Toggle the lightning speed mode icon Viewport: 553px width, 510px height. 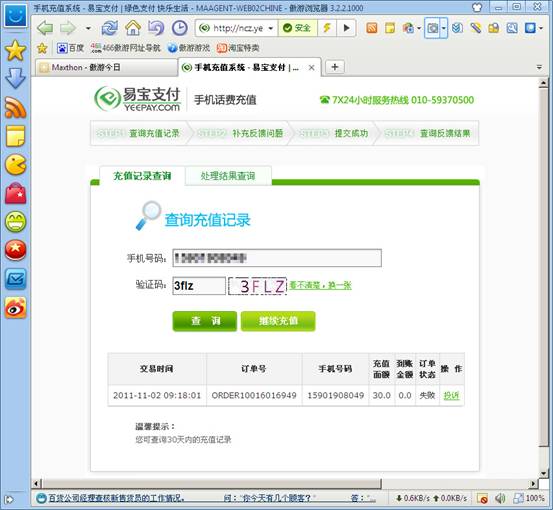point(327,28)
